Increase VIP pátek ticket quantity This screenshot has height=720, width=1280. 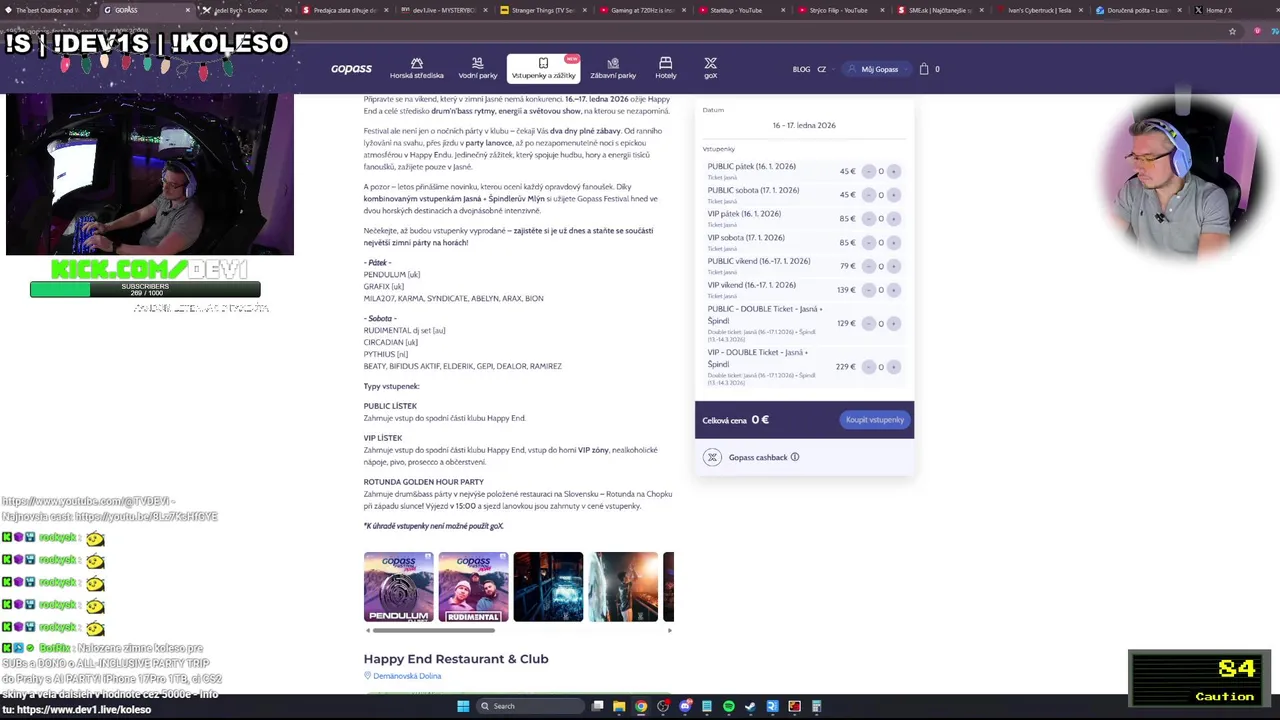click(x=893, y=218)
